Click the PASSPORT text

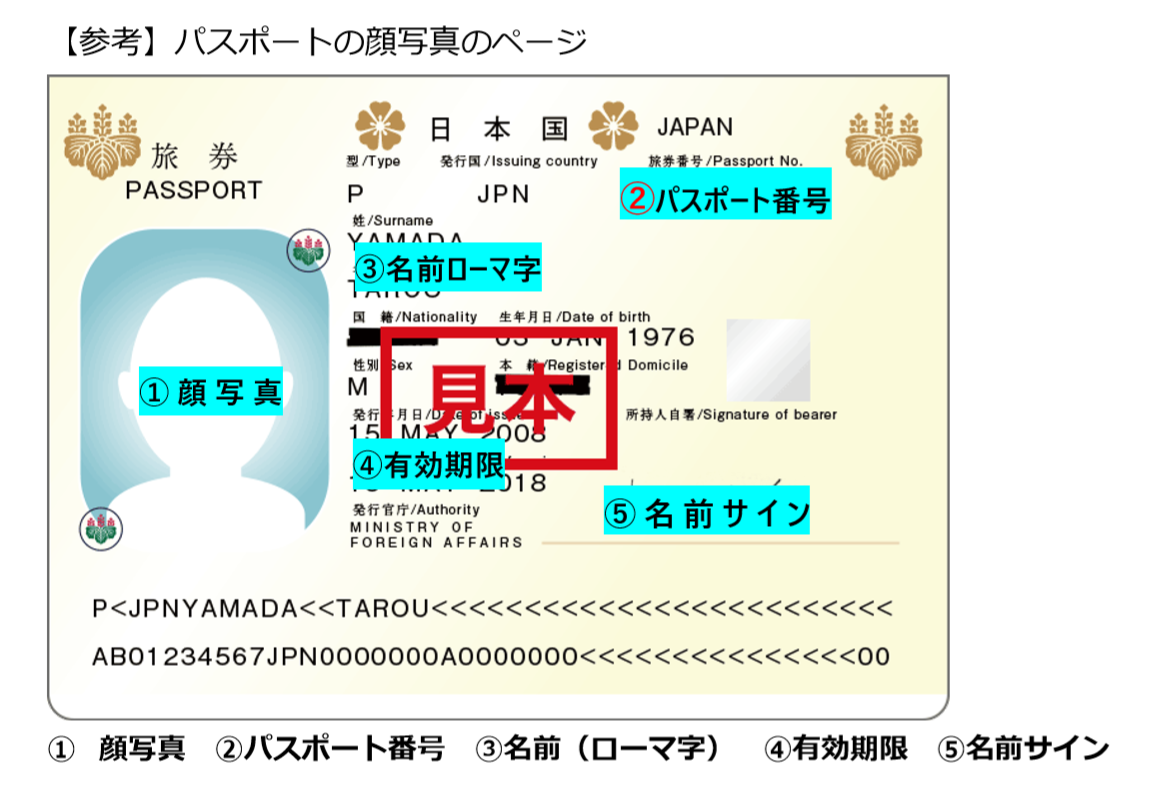[193, 190]
